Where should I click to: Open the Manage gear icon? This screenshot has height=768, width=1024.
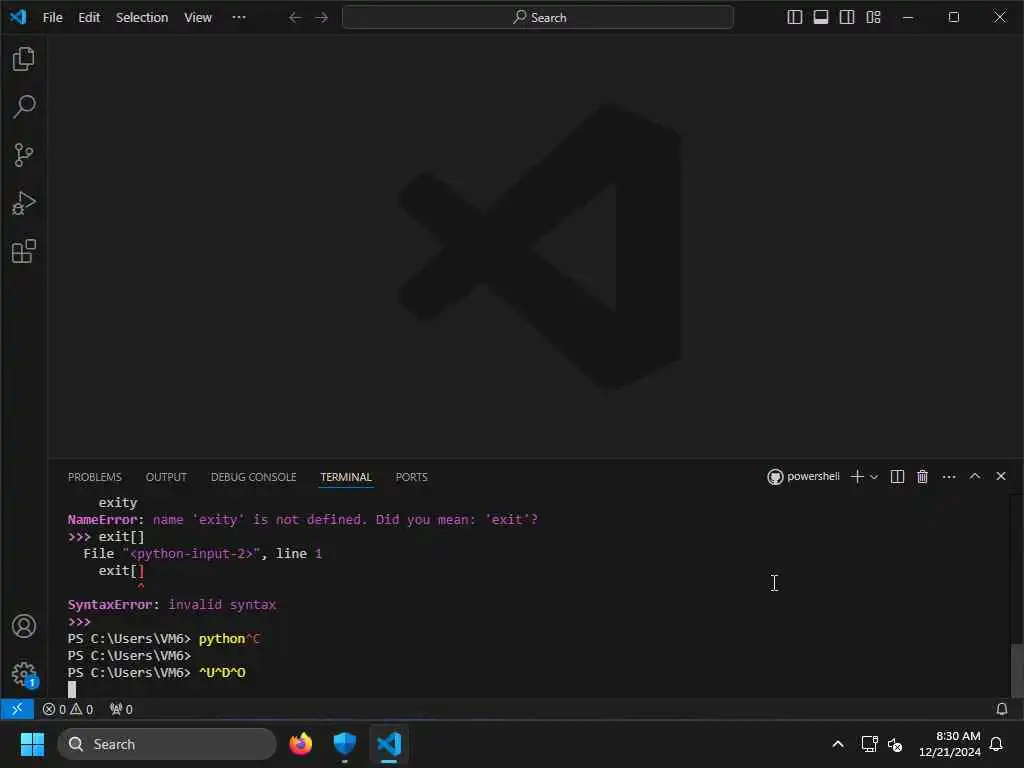point(24,674)
